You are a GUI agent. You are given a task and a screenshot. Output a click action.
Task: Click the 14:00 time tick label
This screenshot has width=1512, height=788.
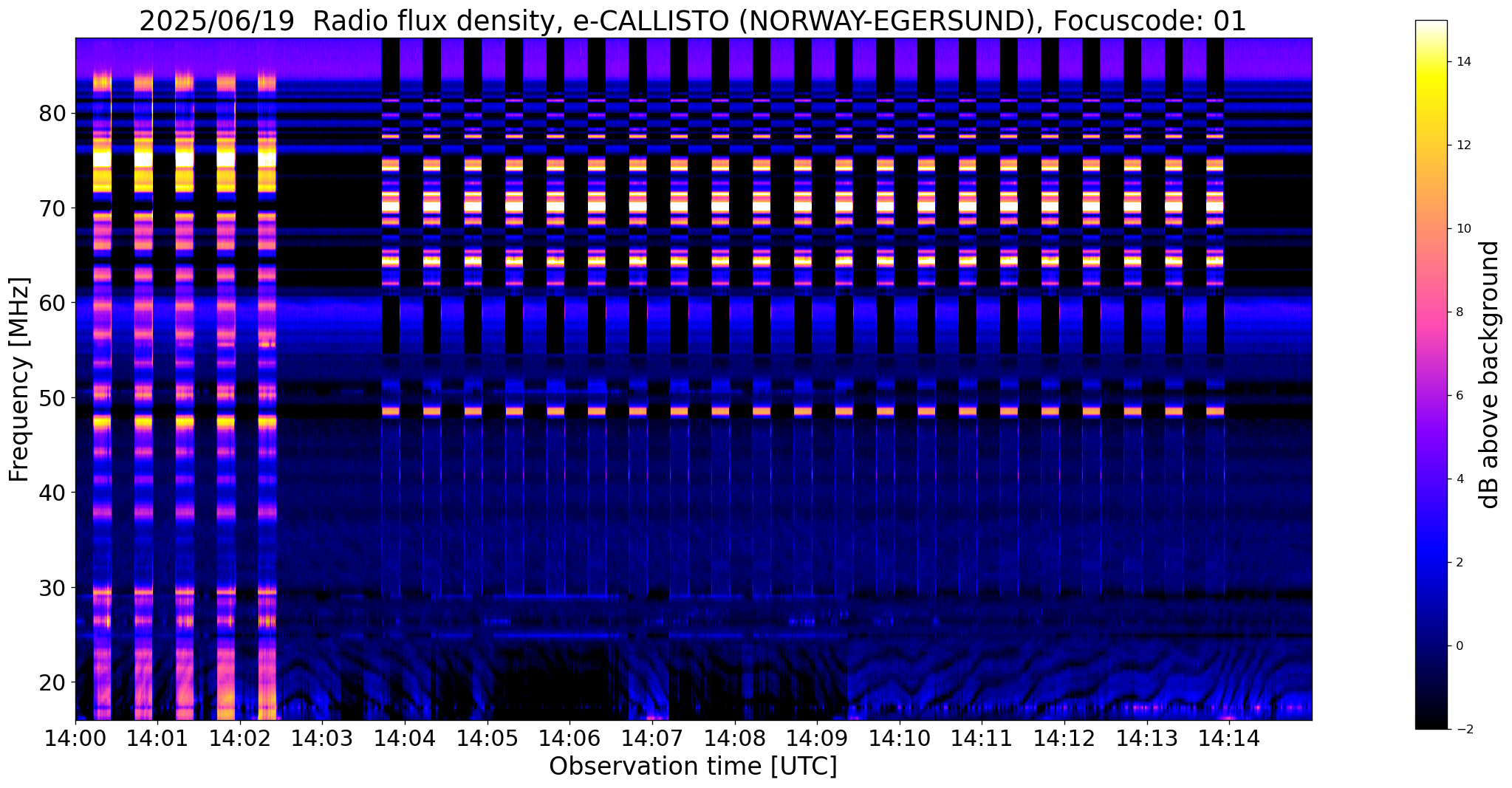(x=75, y=739)
